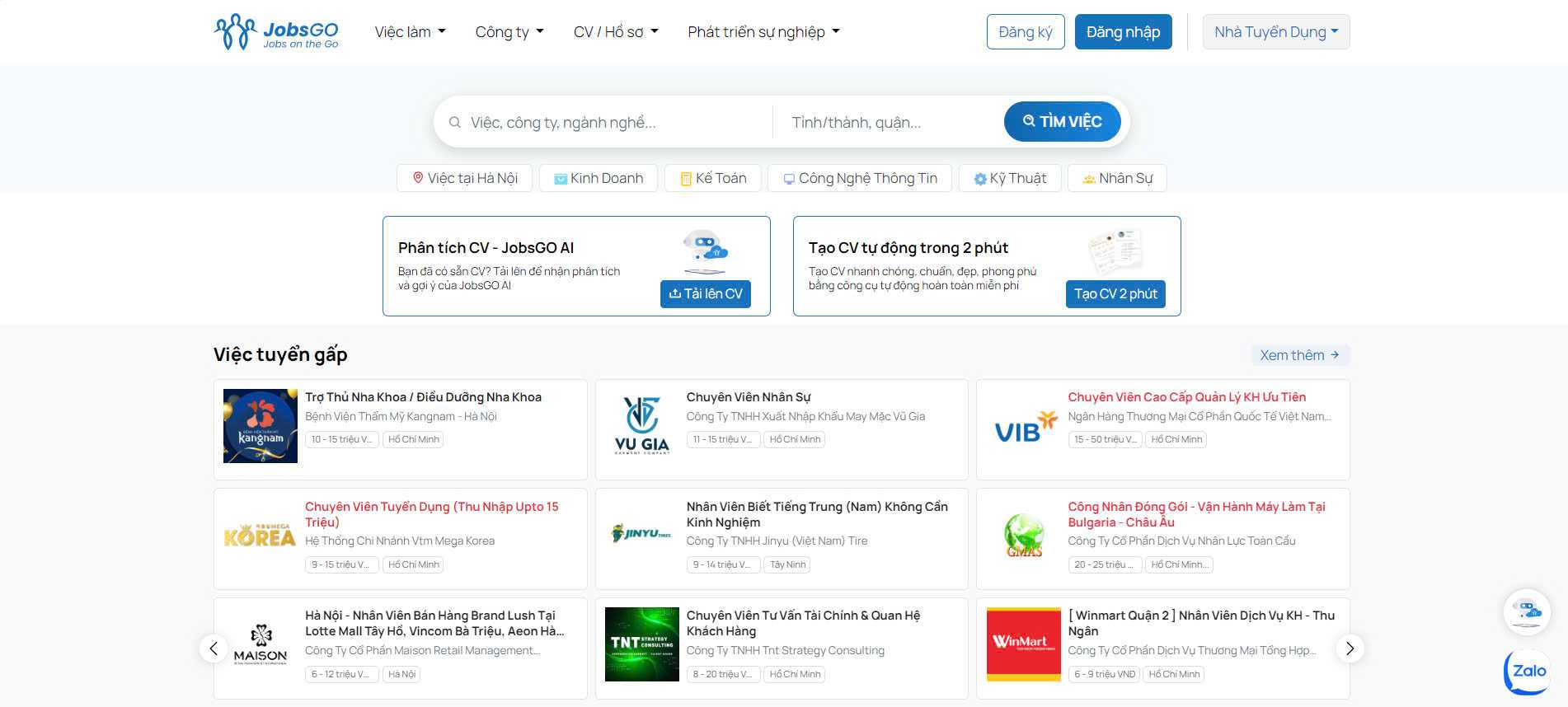Click the TÌM VIỆC search button
Image resolution: width=1568 pixels, height=707 pixels.
[1062, 122]
